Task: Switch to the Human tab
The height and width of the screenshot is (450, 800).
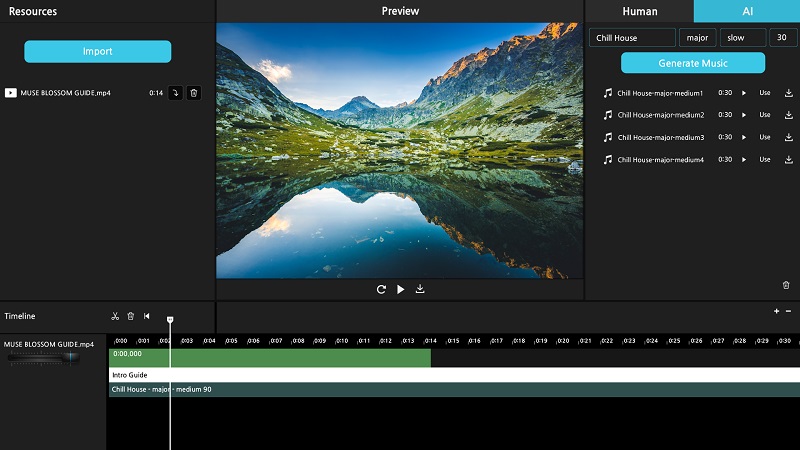Action: 639,11
